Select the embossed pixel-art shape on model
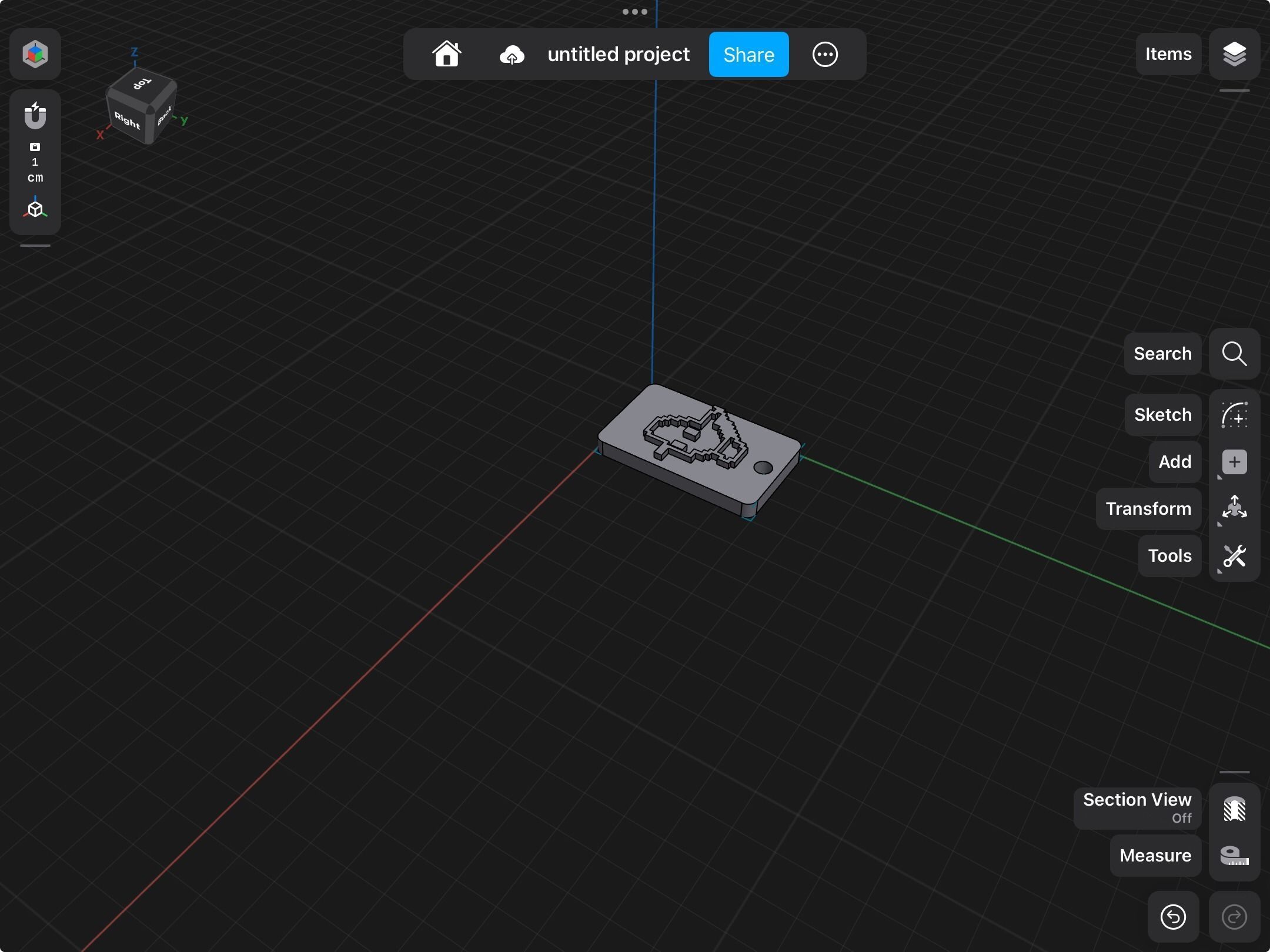This screenshot has height=952, width=1270. 697,436
